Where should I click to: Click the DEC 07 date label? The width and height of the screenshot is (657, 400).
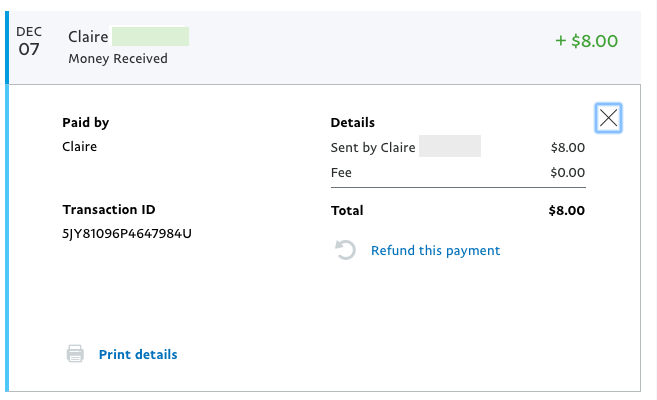click(x=29, y=41)
